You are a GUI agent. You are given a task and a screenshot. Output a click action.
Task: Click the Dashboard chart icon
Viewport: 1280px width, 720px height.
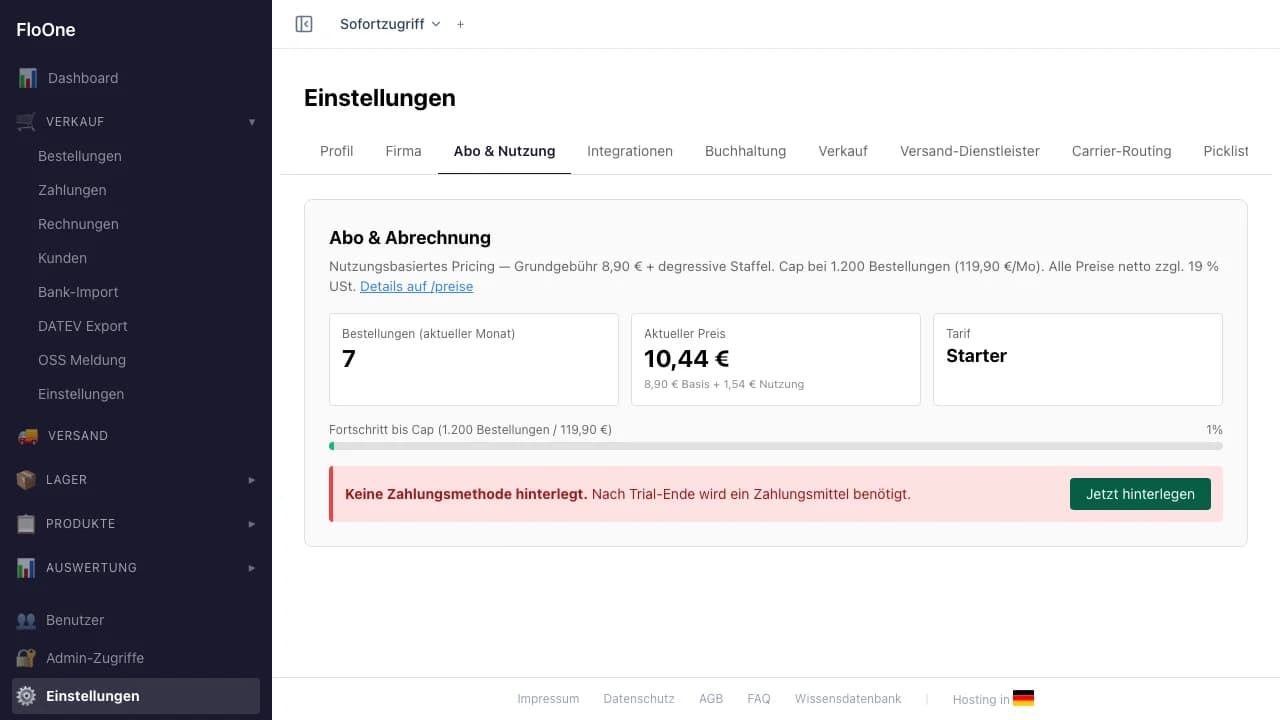[x=27, y=78]
